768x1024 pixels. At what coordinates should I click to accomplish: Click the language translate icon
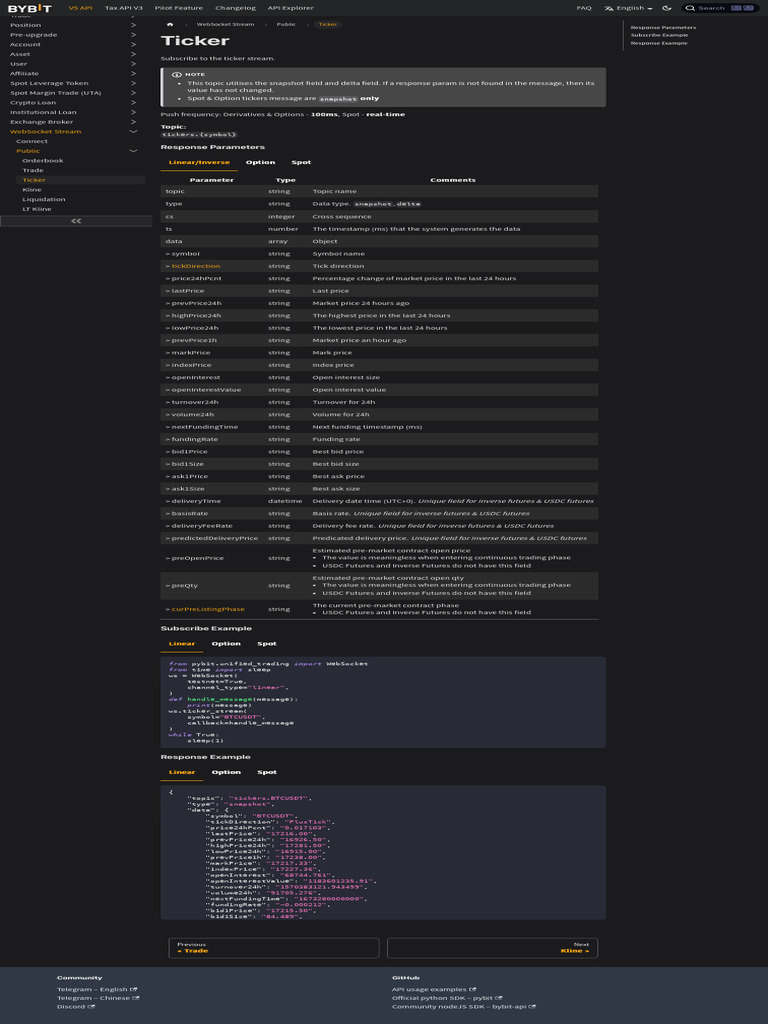[608, 8]
